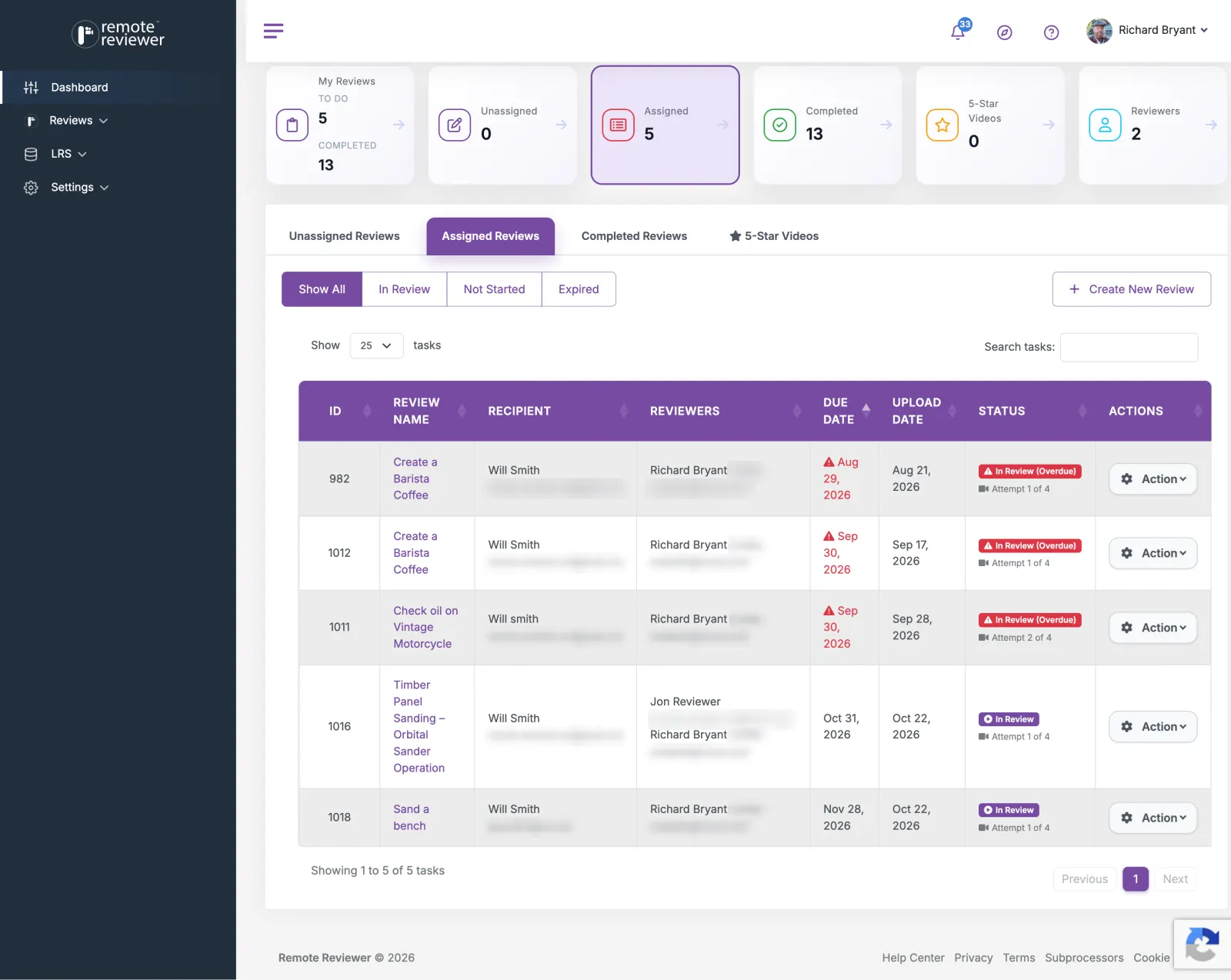Switch to Unassigned Reviews tab
Viewport: 1231px width, 980px height.
point(344,236)
